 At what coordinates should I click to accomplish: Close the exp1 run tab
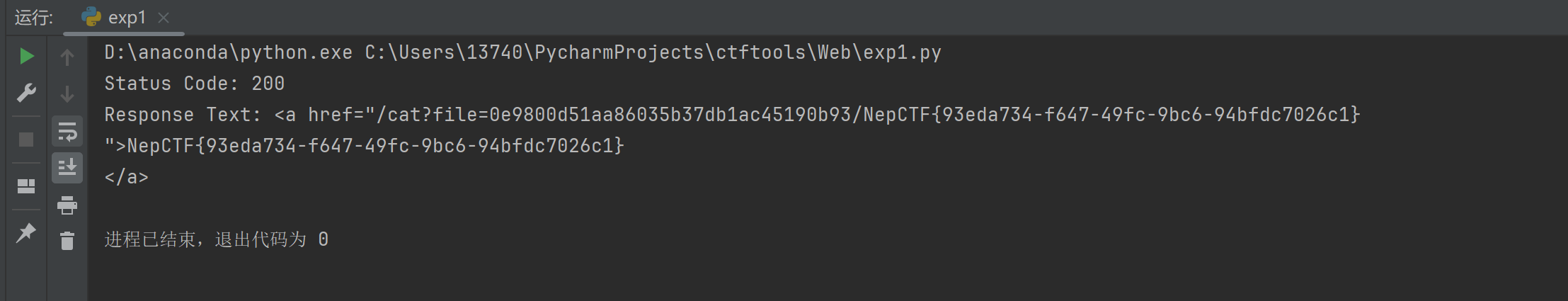(x=164, y=18)
